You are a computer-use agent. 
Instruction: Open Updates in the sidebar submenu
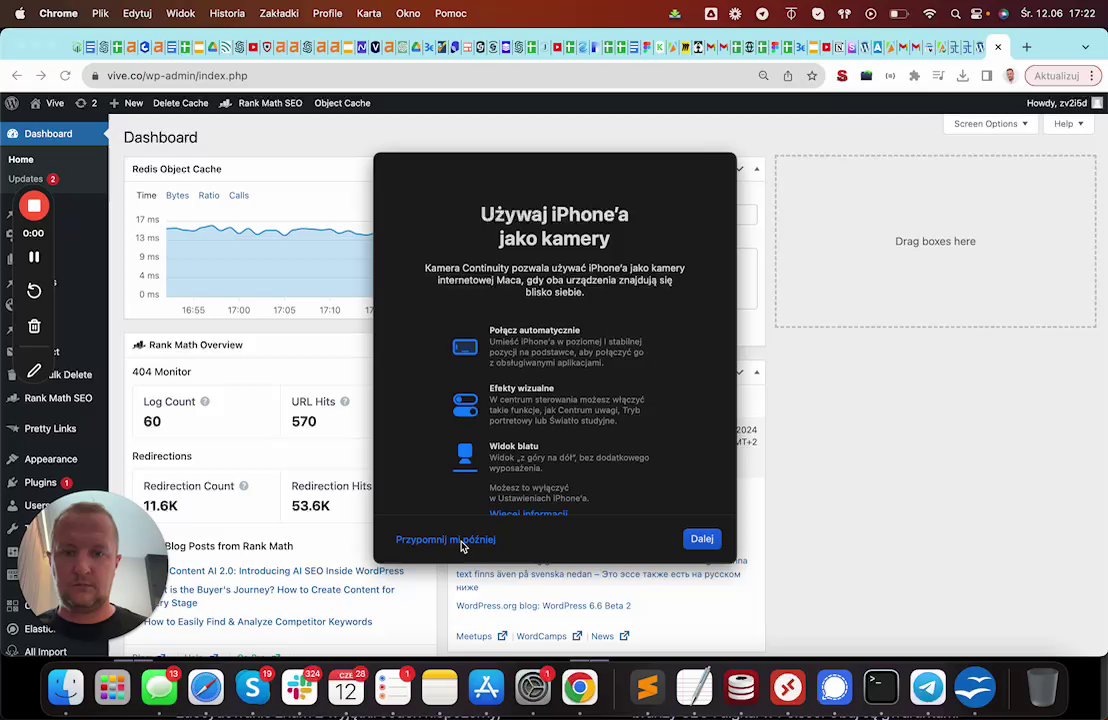click(33, 179)
